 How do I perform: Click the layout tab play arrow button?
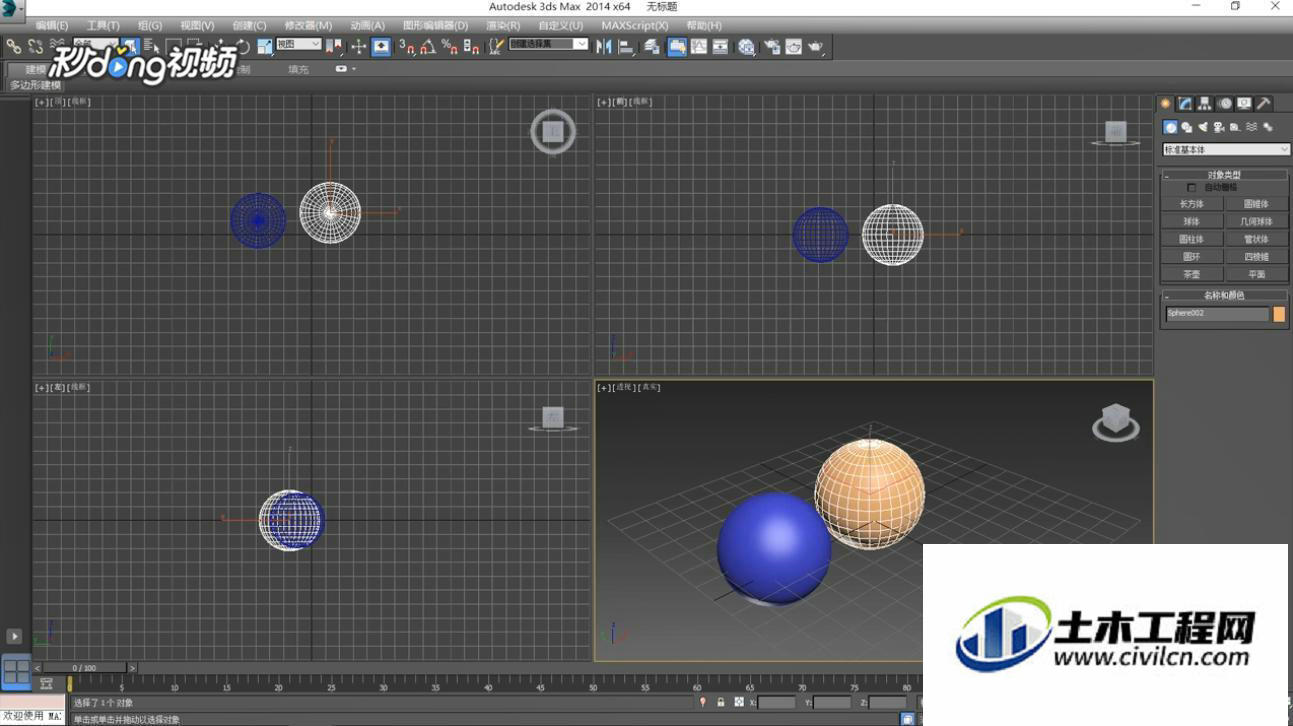(14, 636)
